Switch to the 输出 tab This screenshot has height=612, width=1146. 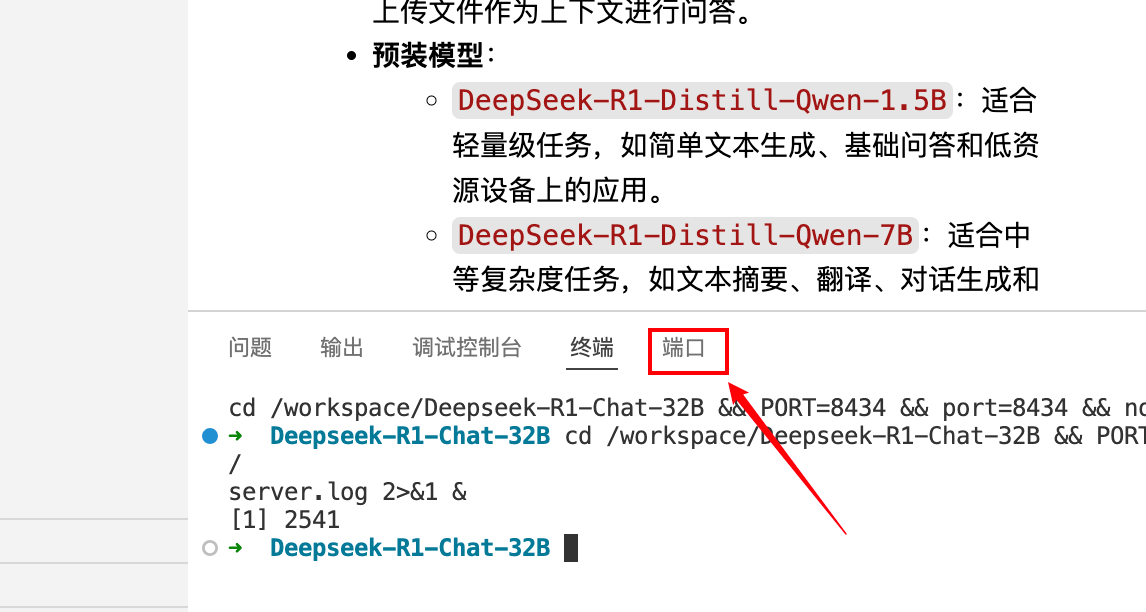[342, 348]
